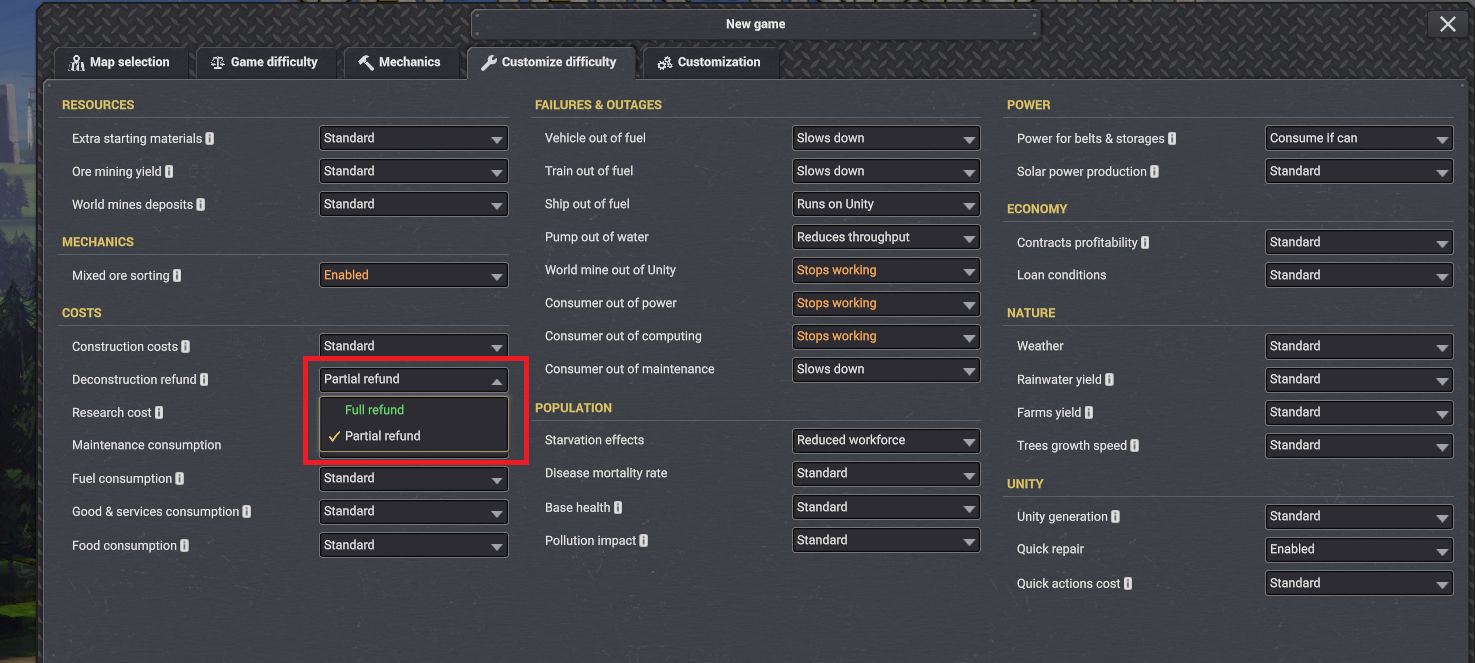
Task: Open info icon for World mines deposits
Action: [x=201, y=205]
